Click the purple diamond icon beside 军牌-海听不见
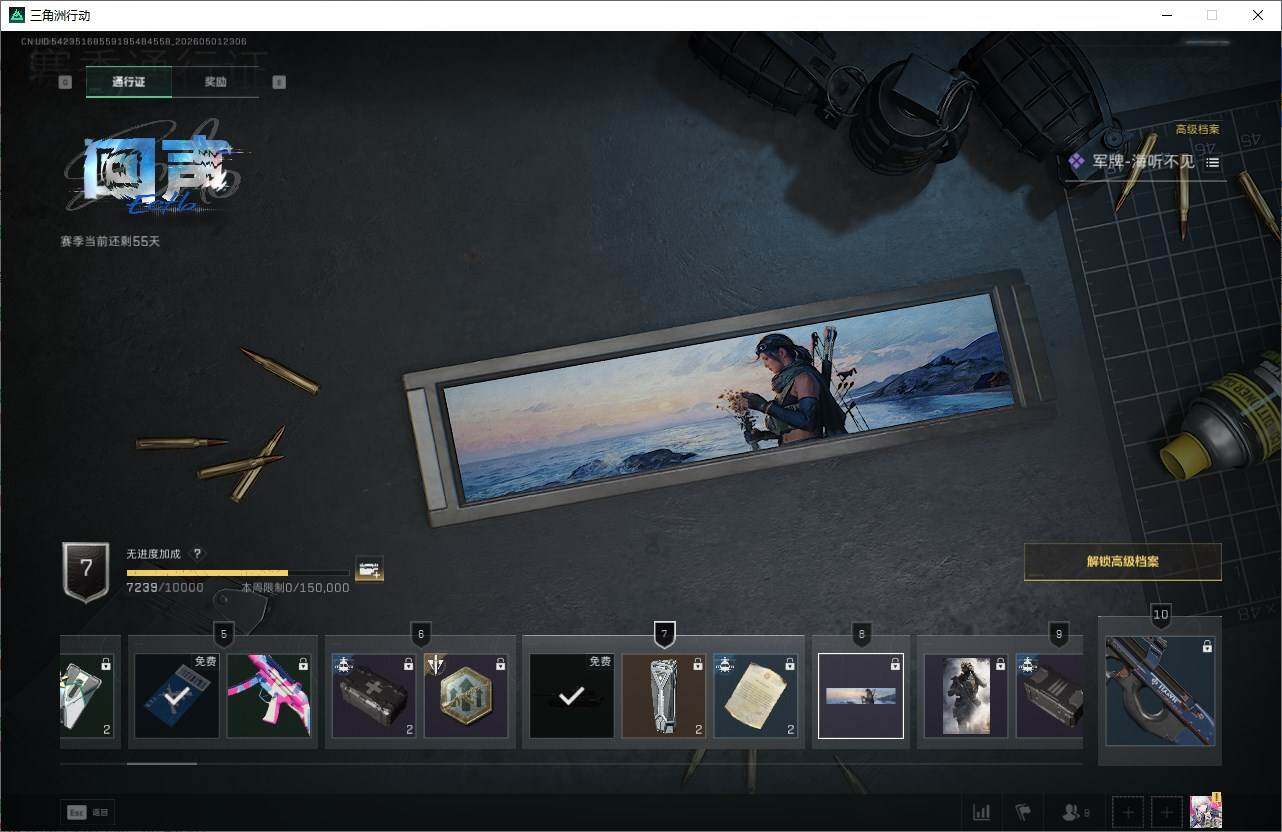The image size is (1282, 832). tap(1077, 161)
